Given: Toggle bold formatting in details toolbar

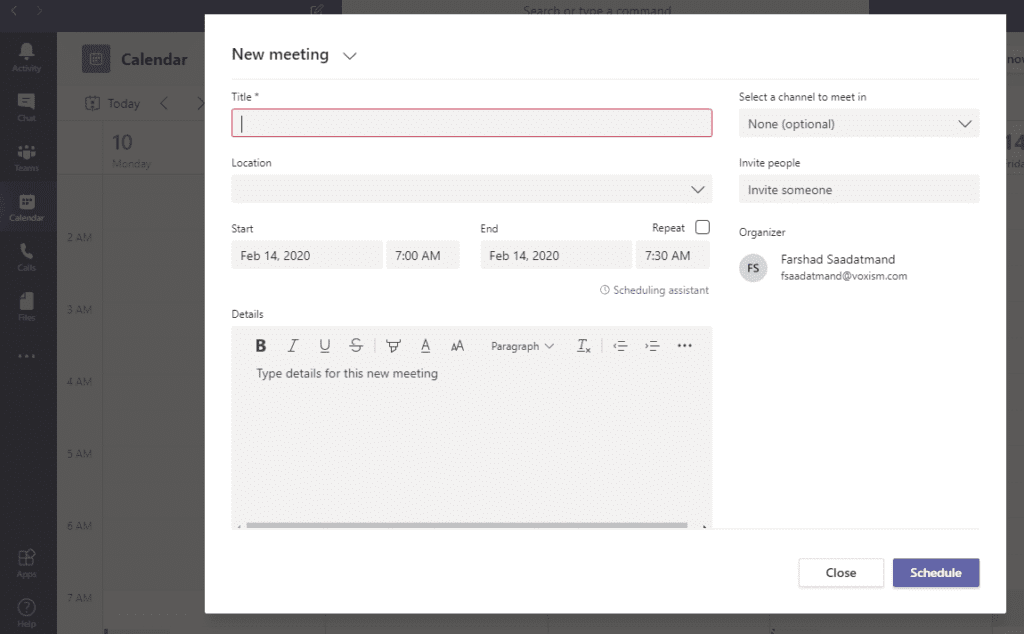Looking at the screenshot, I should pos(260,345).
